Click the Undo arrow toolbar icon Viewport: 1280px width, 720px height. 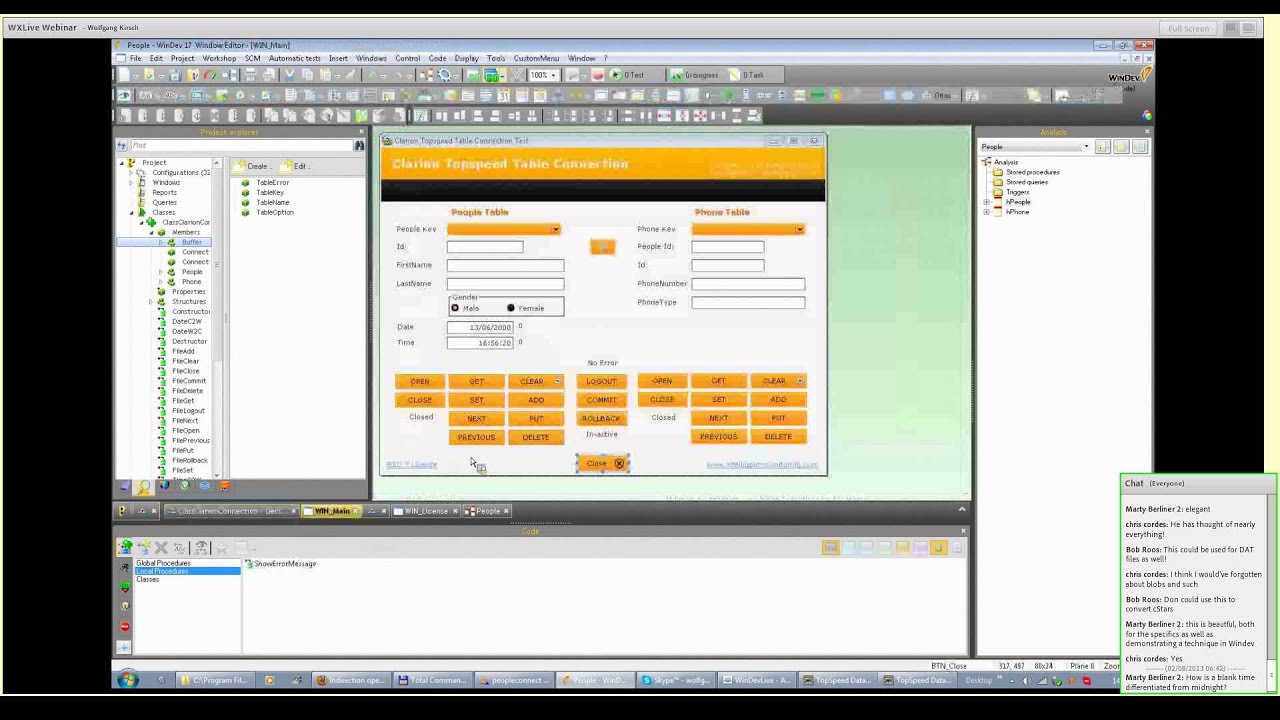(373, 76)
